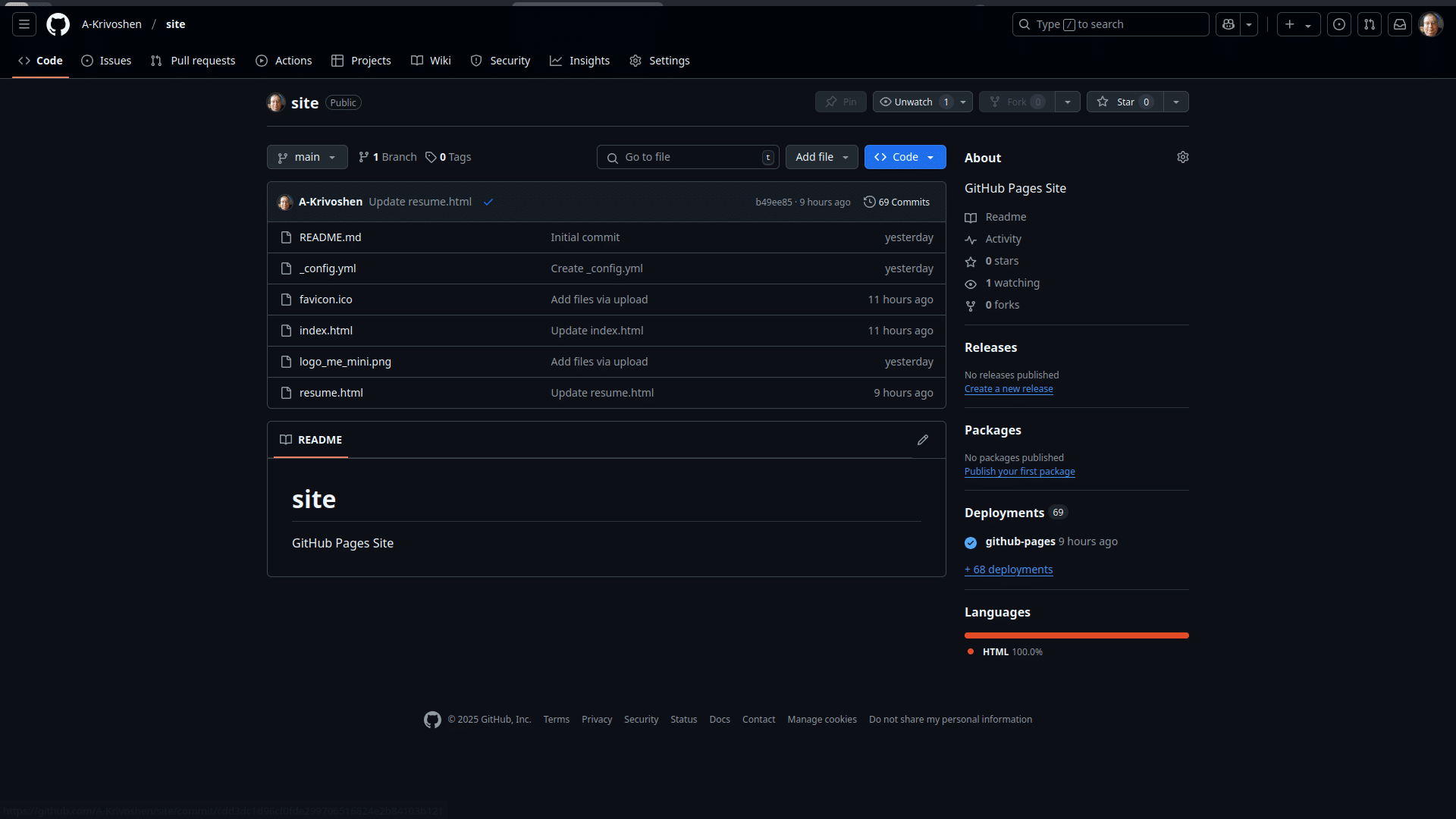This screenshot has height=819, width=1456.
Task: Edit repository details with the About gear
Action: coord(1183,157)
